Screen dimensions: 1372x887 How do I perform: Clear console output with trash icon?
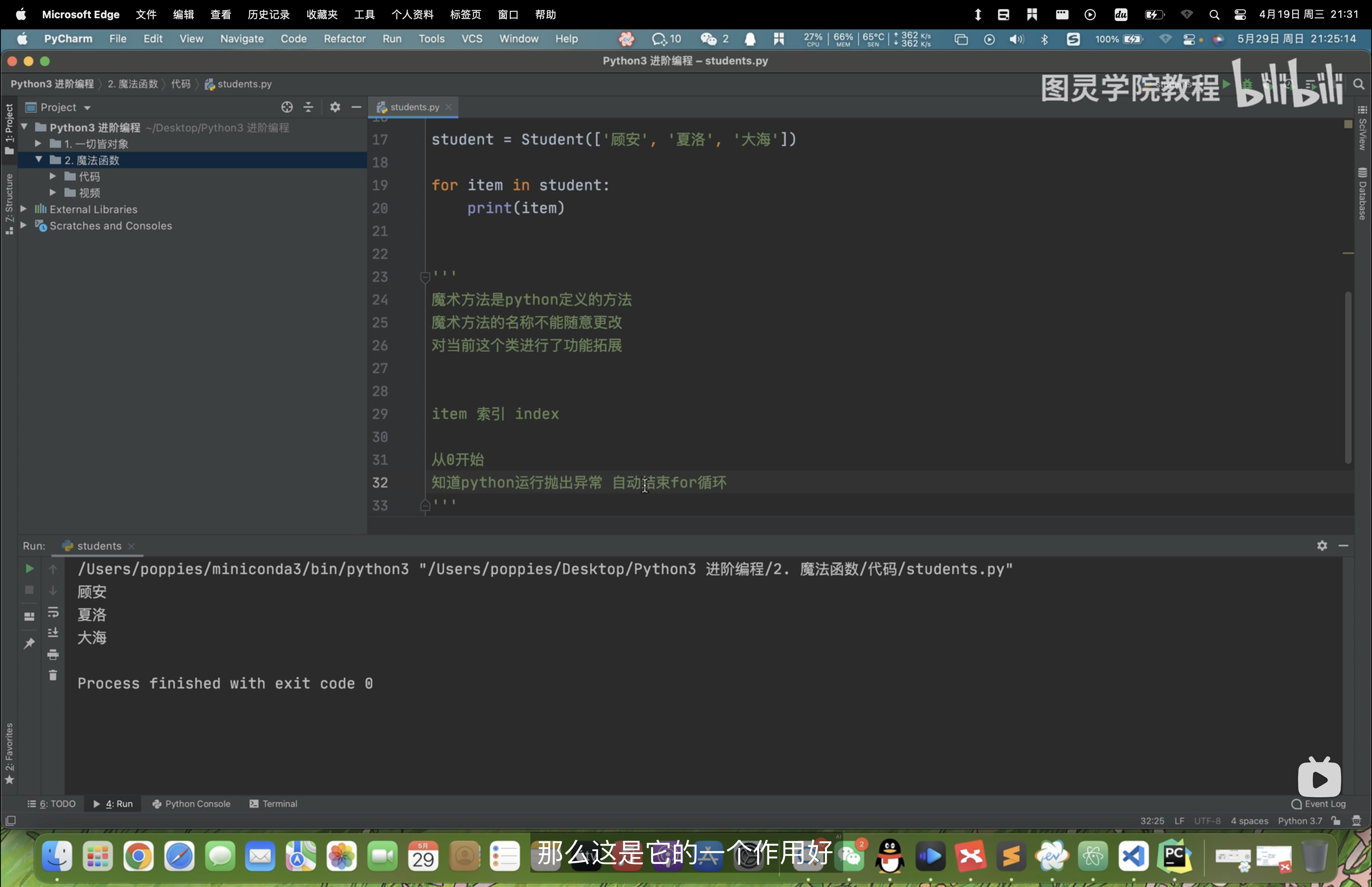(x=53, y=675)
